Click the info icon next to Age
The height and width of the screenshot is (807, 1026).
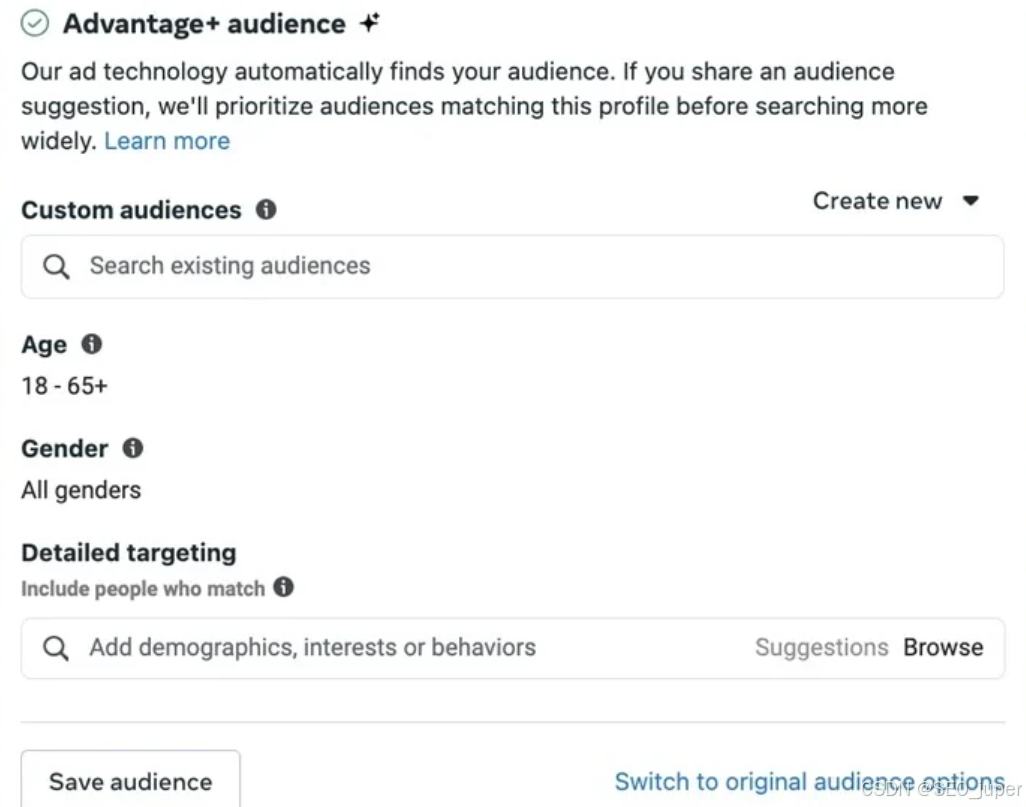[x=92, y=345]
